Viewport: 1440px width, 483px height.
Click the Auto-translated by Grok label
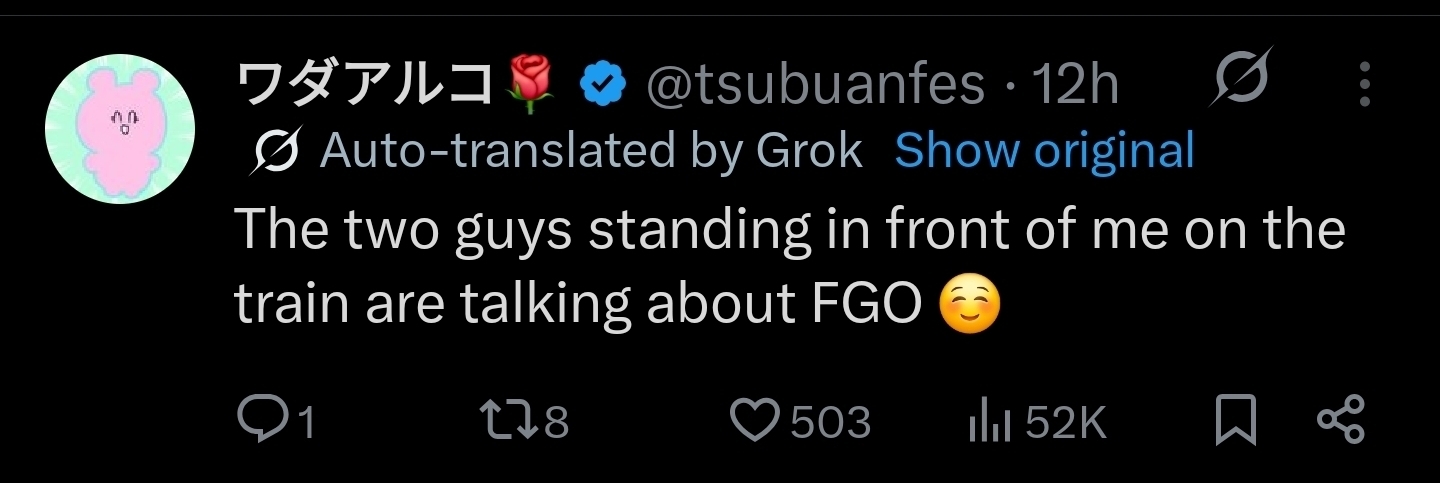point(590,151)
